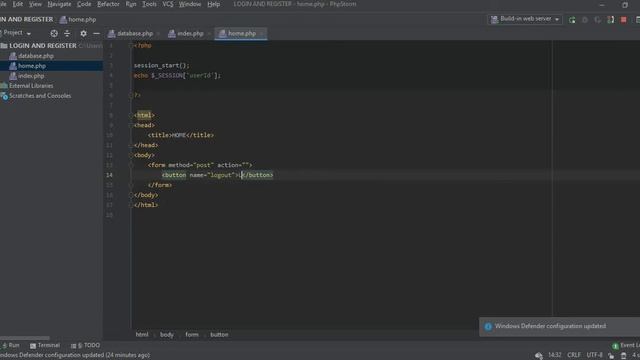Viewport: 640px width, 360px height.
Task: Click the session_start(); code line
Action: (162, 65)
